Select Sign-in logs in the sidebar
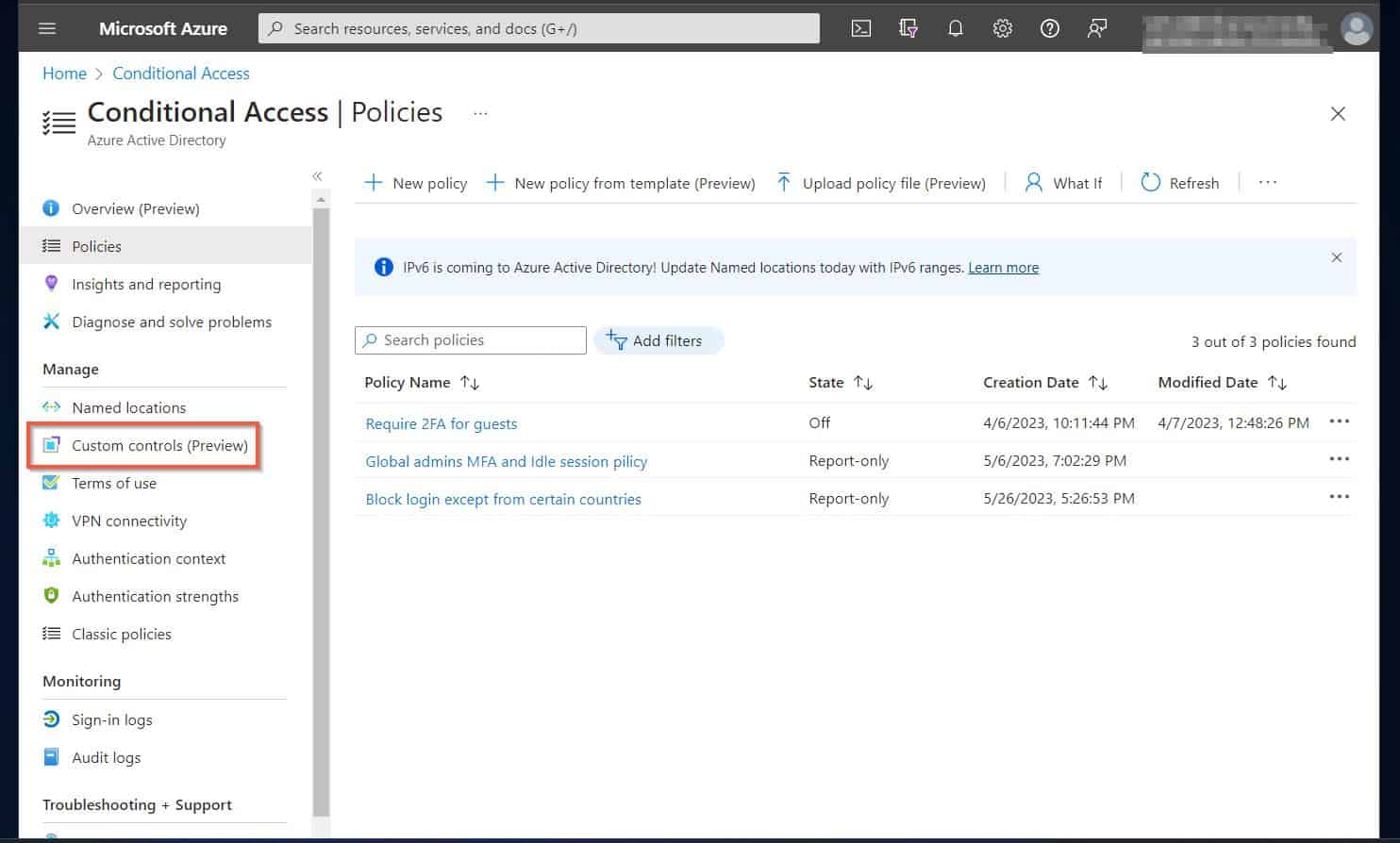This screenshot has height=843, width=1400. point(111,719)
